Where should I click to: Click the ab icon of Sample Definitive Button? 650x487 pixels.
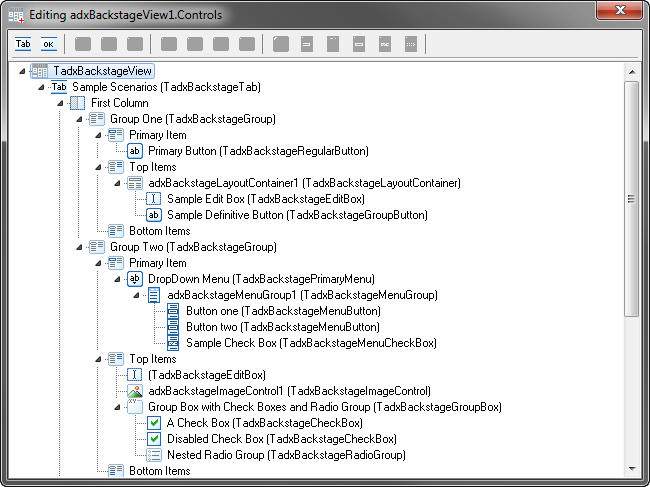click(x=154, y=215)
